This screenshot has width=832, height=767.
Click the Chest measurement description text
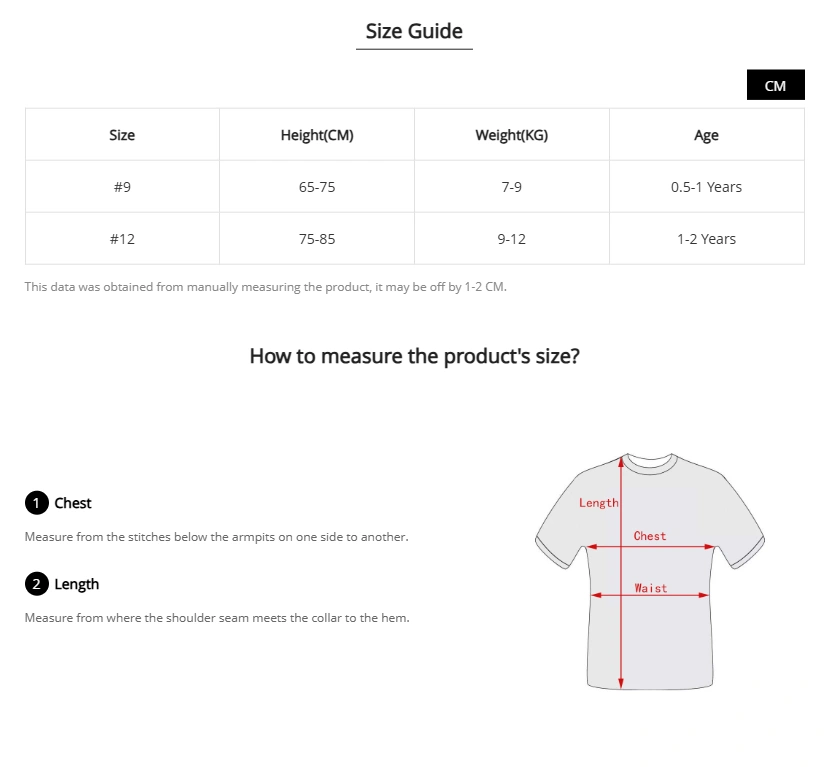(216, 537)
